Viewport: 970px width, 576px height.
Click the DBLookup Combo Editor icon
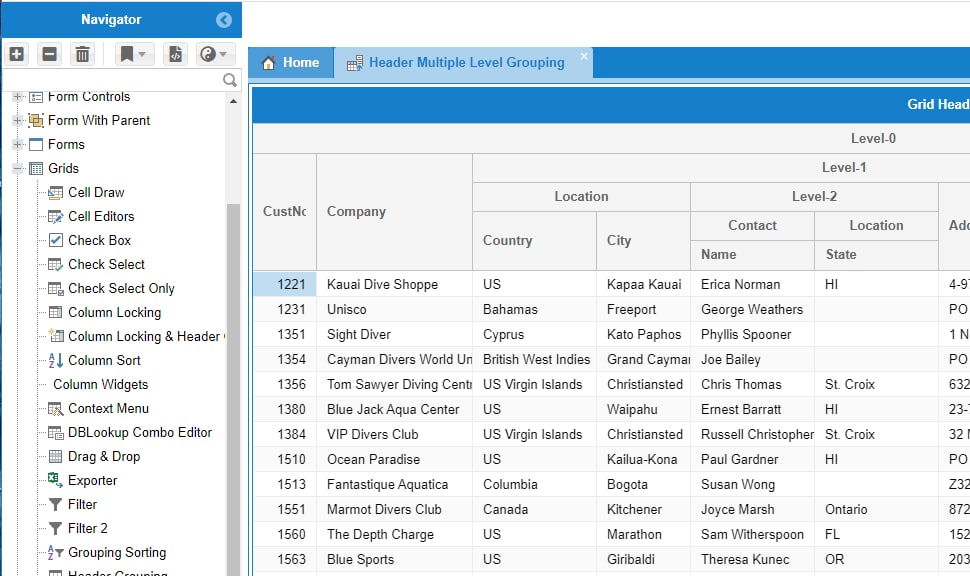click(x=56, y=432)
